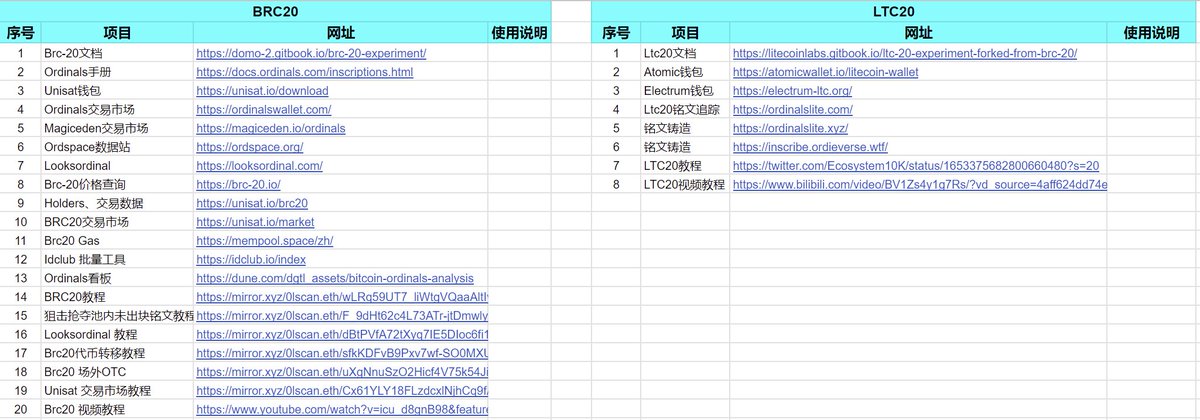Viewport: 1200px width, 420px height.
Task: Select the Magiceden交易市场 cell
Action: point(117,128)
